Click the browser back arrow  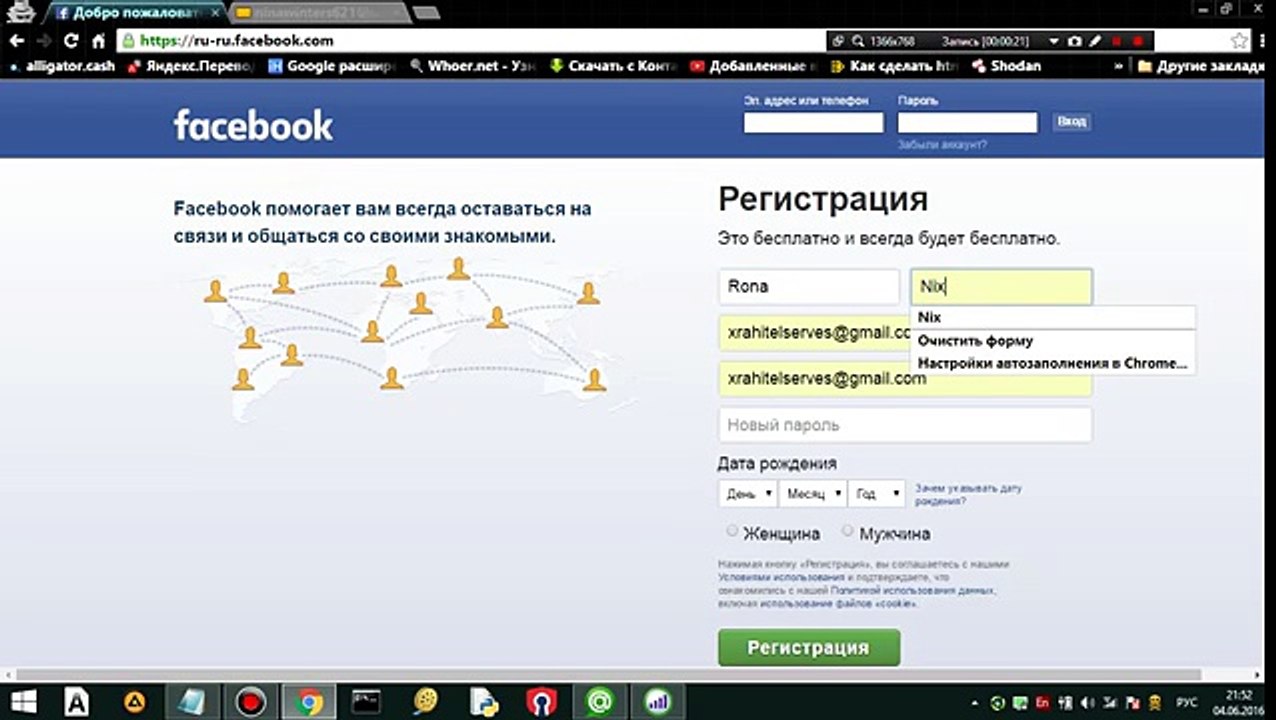coord(17,41)
